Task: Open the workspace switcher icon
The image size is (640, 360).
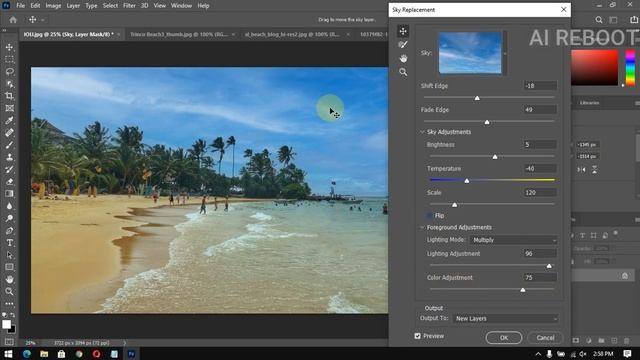Action: point(613,20)
